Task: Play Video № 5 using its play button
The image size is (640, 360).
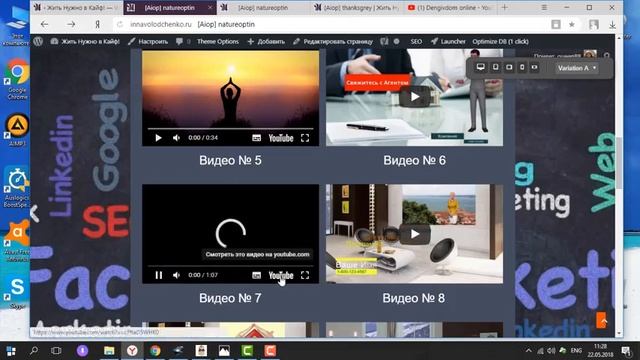Action: (158, 138)
